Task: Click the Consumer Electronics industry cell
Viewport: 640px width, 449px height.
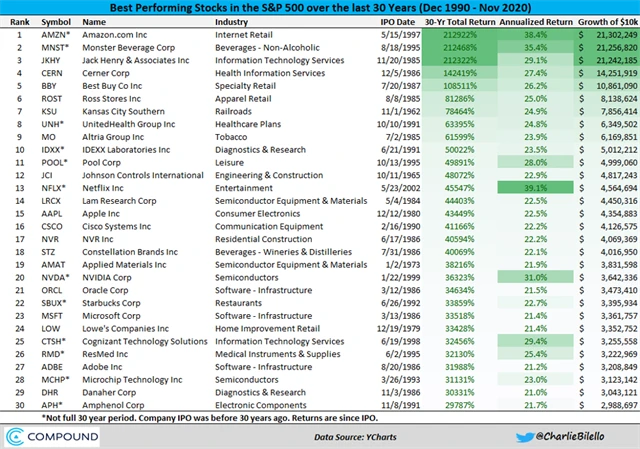Action: point(258,213)
